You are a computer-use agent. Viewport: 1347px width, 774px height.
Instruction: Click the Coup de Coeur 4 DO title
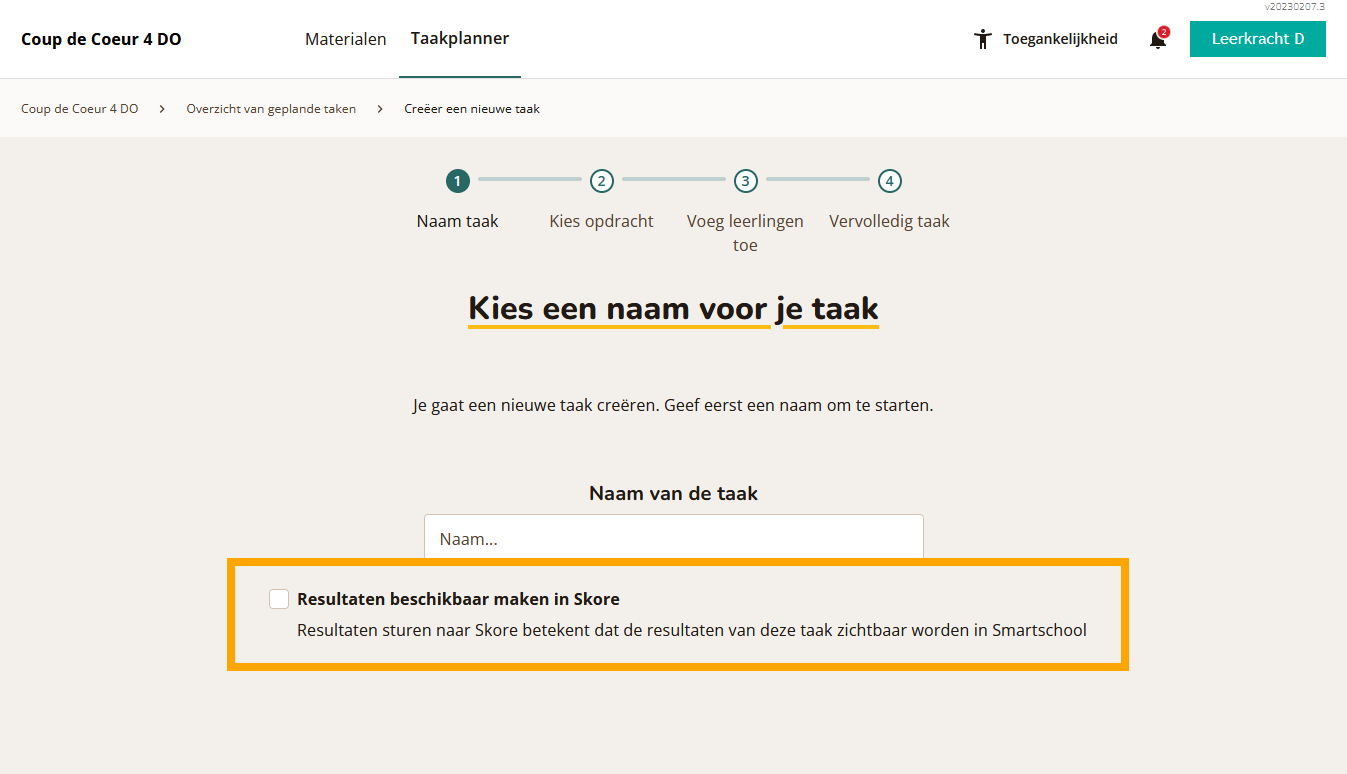(x=101, y=39)
